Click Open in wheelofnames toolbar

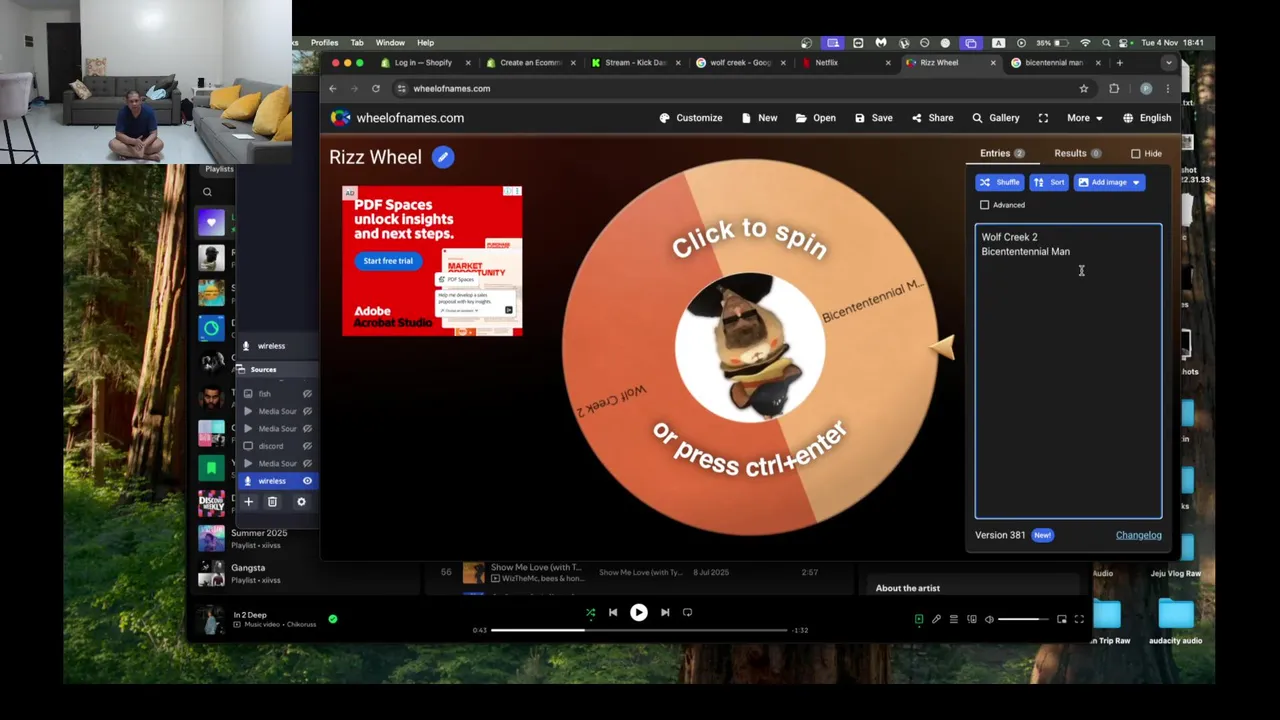point(815,118)
